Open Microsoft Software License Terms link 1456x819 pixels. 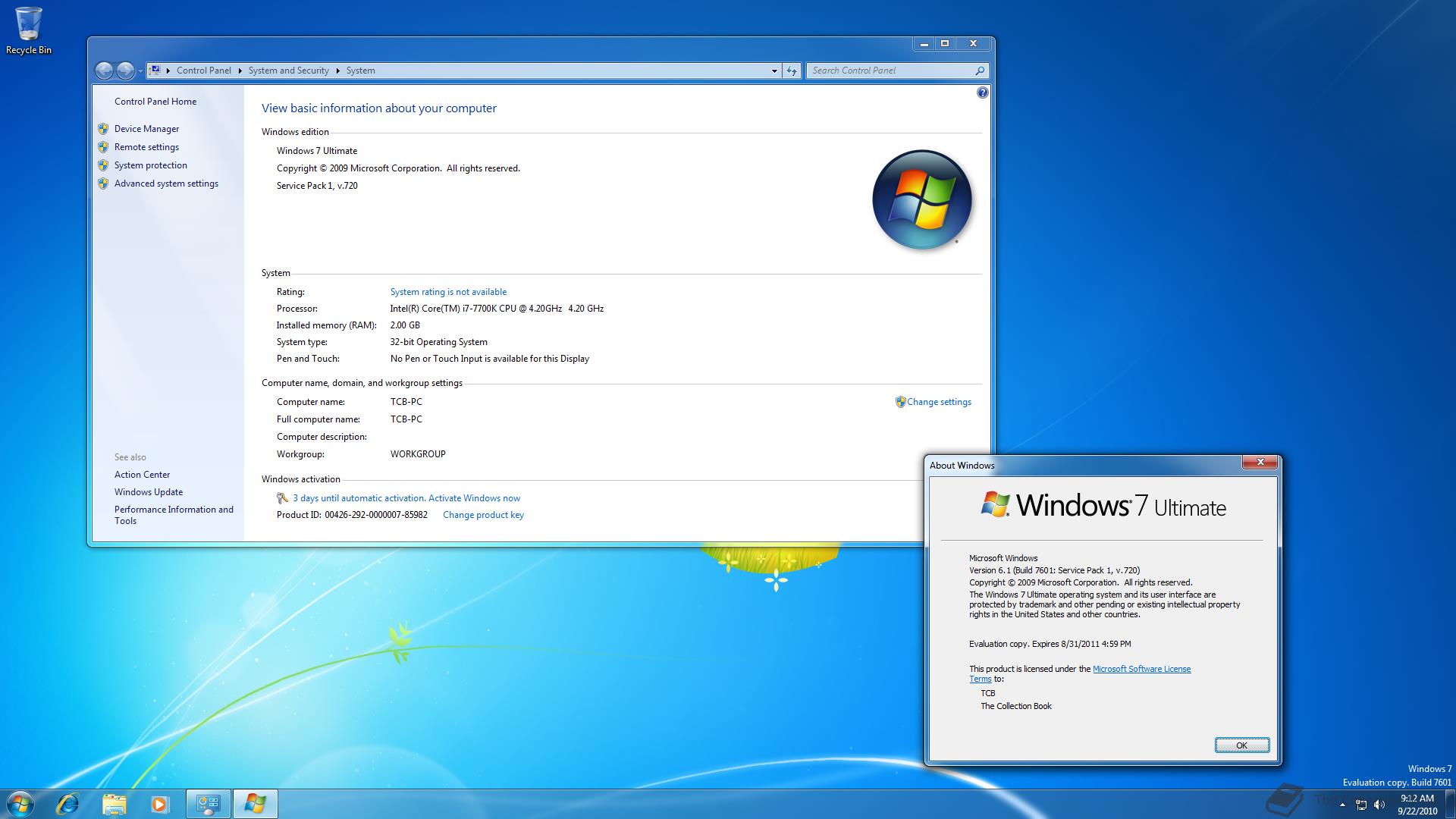tap(1141, 669)
